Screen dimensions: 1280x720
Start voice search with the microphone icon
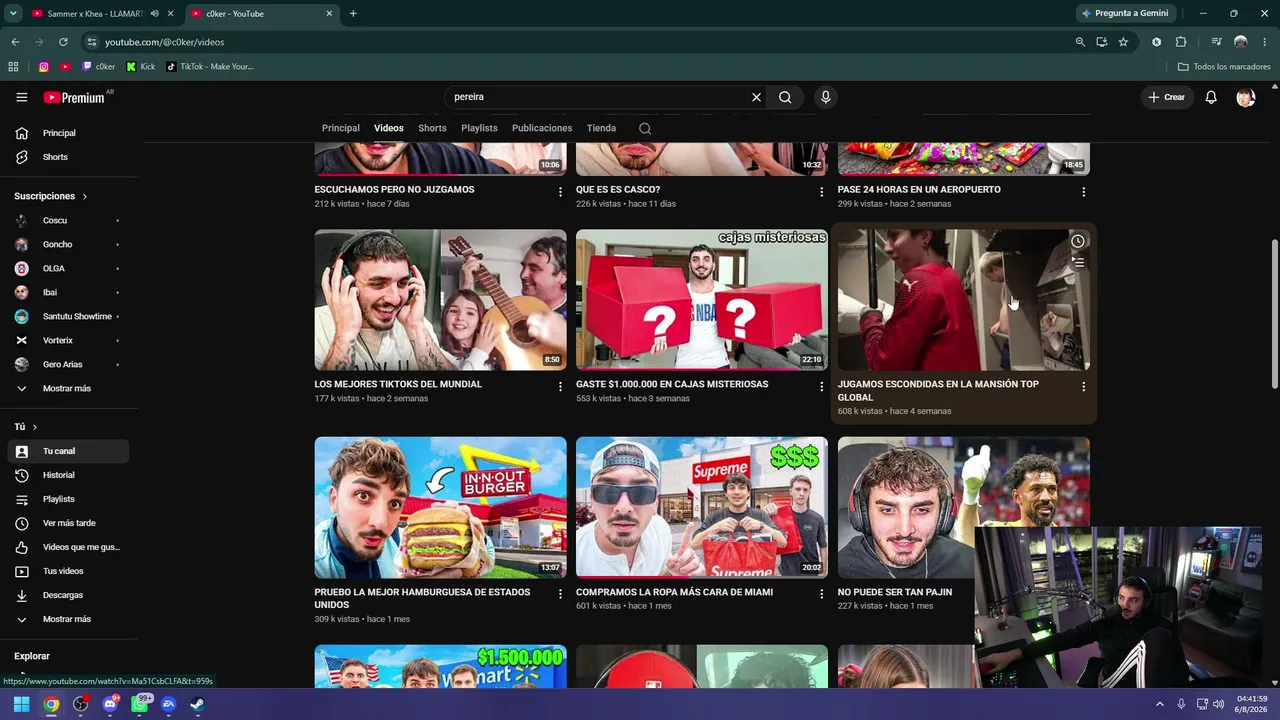click(825, 97)
